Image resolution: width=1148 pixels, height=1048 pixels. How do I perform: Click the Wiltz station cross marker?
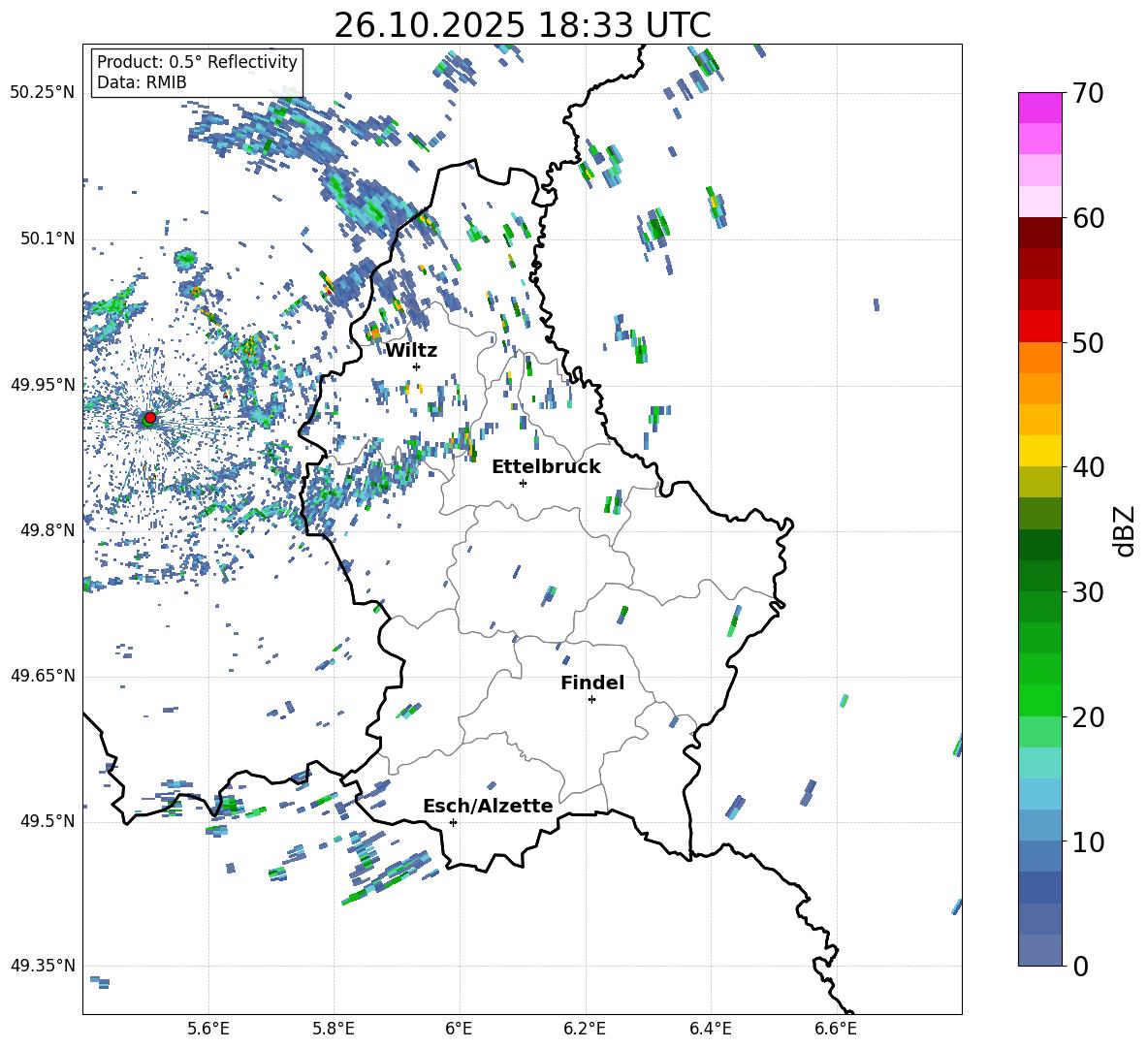pyautogui.click(x=416, y=366)
